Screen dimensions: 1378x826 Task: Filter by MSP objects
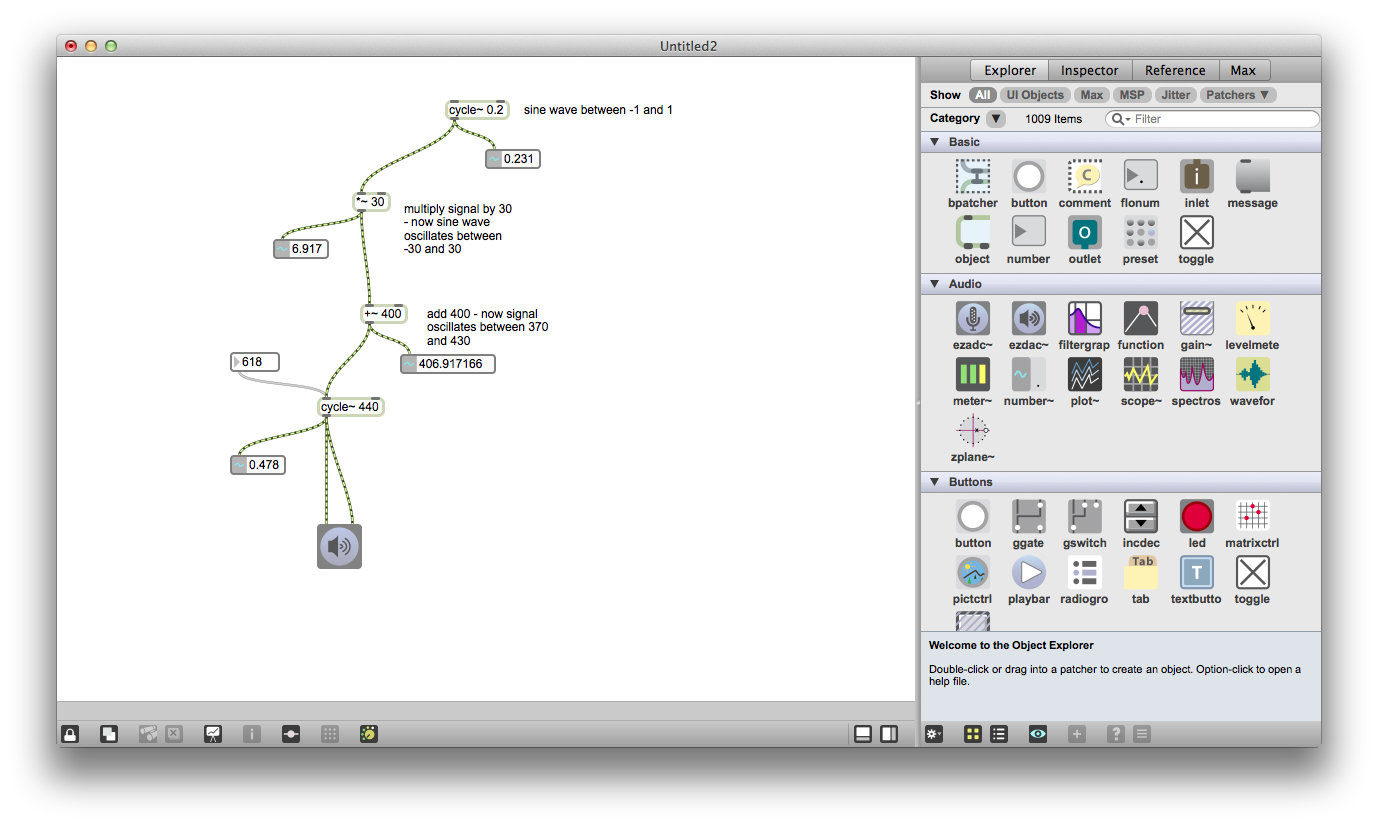1132,95
